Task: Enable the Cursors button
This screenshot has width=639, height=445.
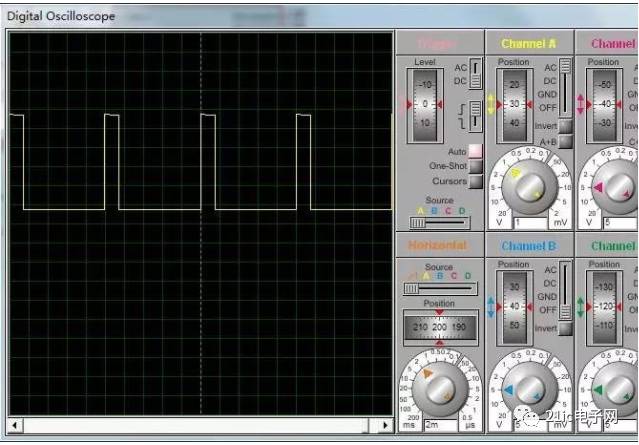Action: (x=475, y=182)
